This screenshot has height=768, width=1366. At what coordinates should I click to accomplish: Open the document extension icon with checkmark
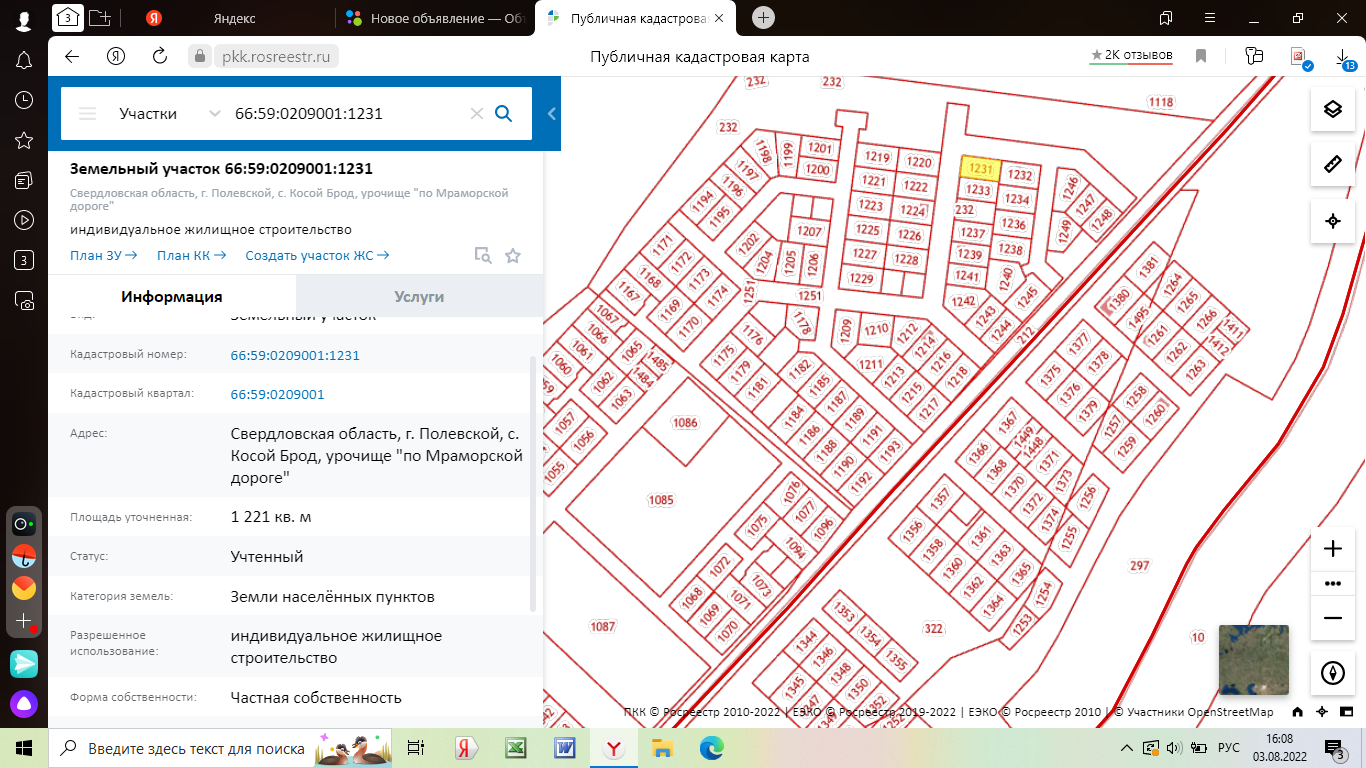(x=1300, y=58)
